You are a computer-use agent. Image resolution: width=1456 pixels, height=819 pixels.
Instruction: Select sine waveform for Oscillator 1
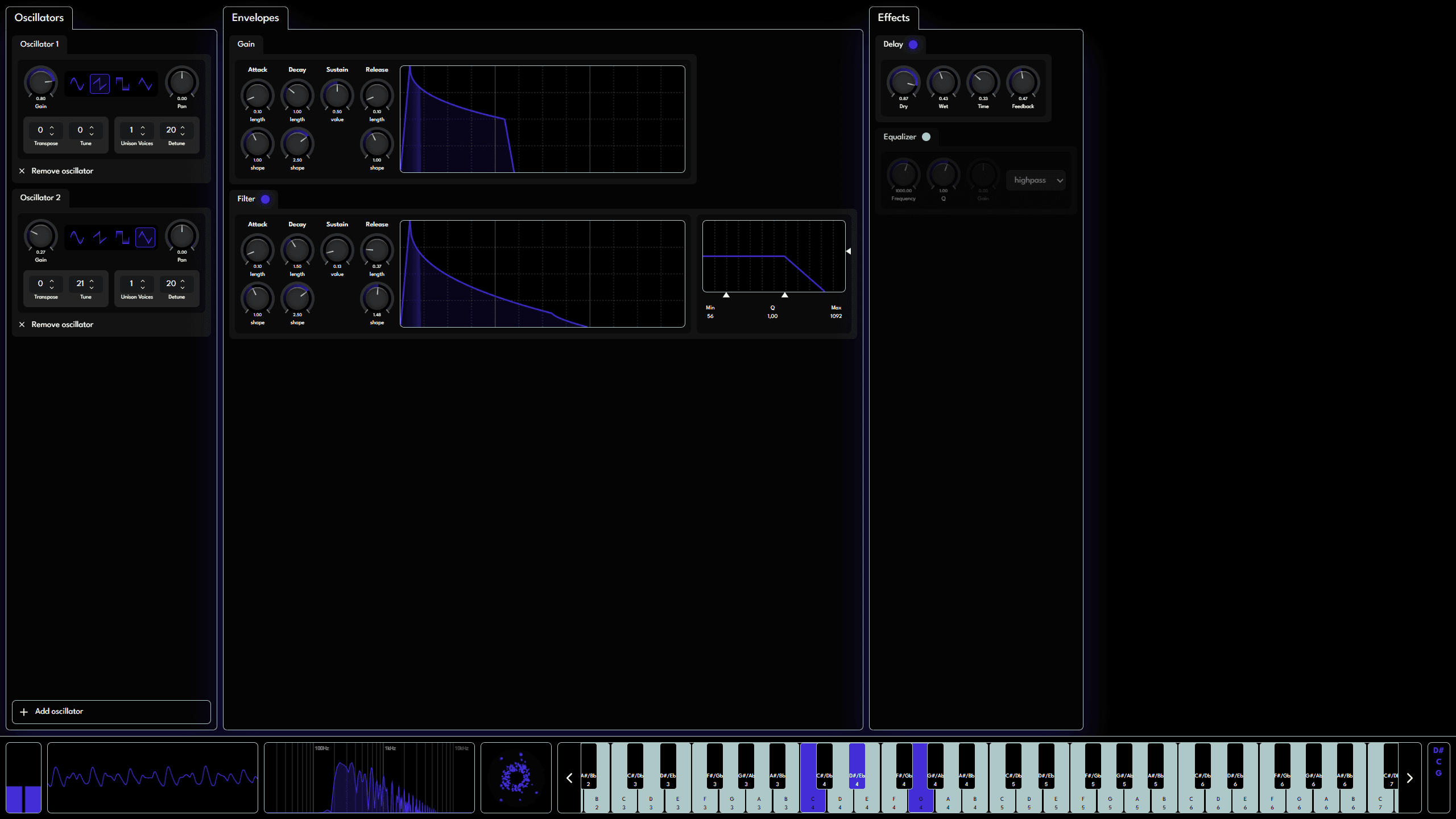tap(77, 84)
